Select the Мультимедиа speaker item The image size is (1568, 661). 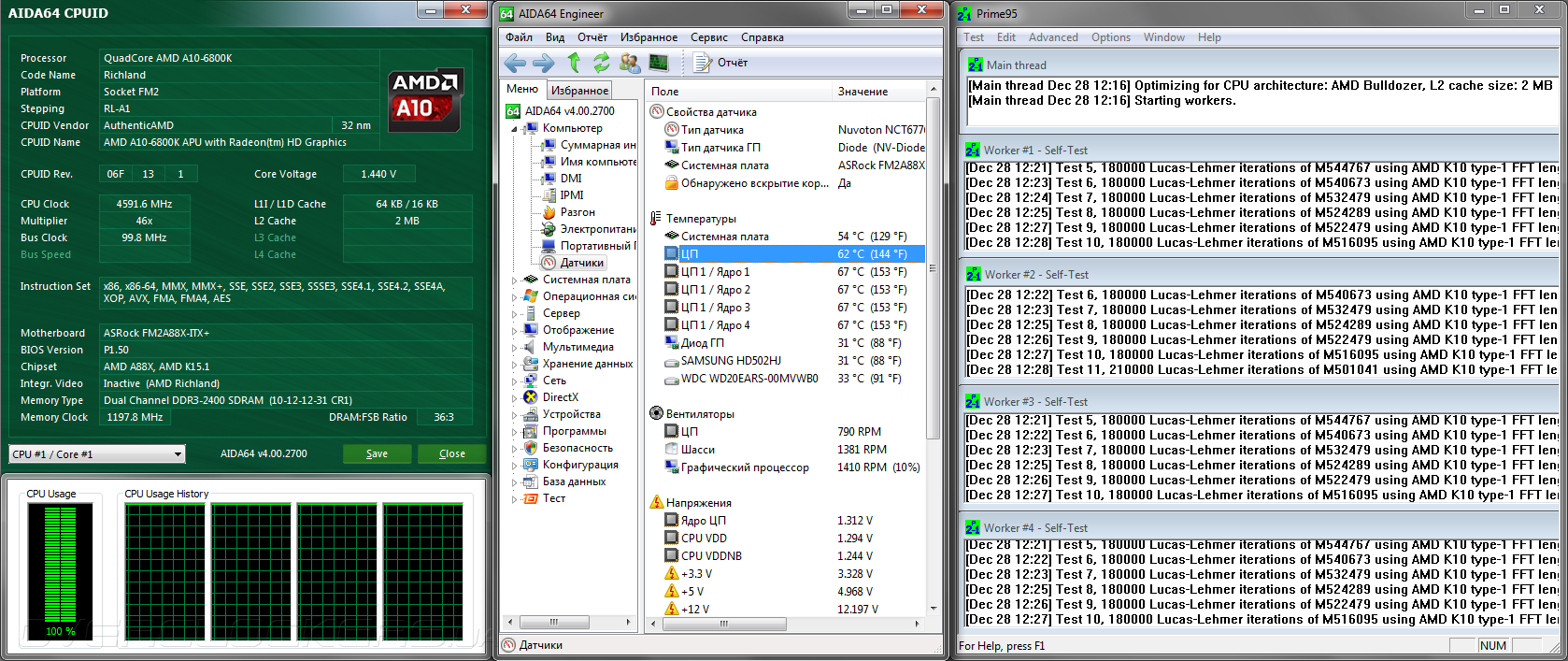coord(569,347)
